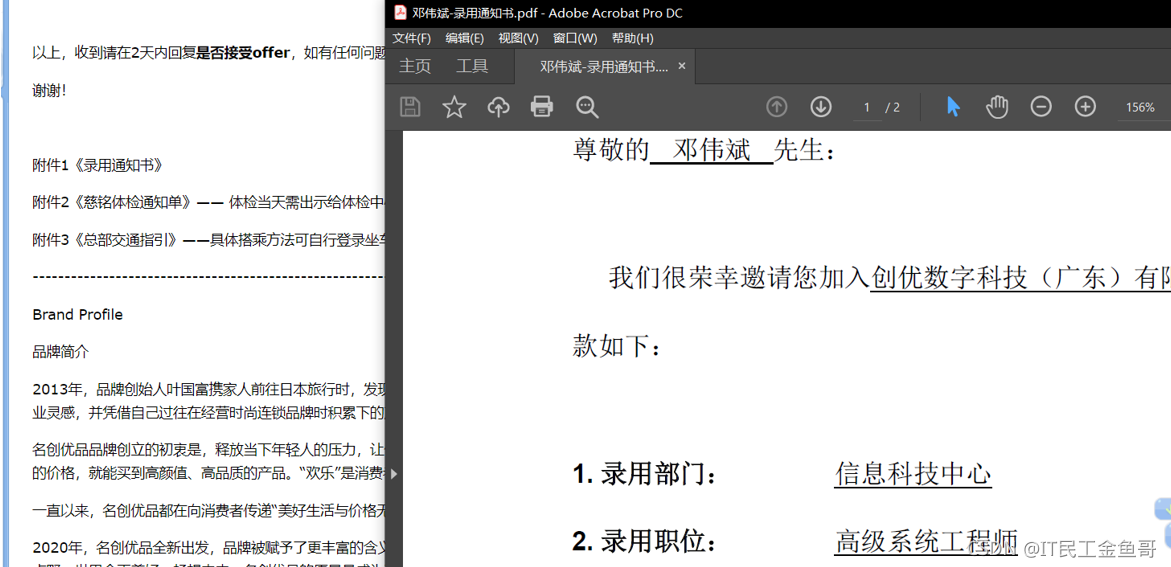Open the 帮助(H) menu
The image size is (1171, 567).
point(633,38)
